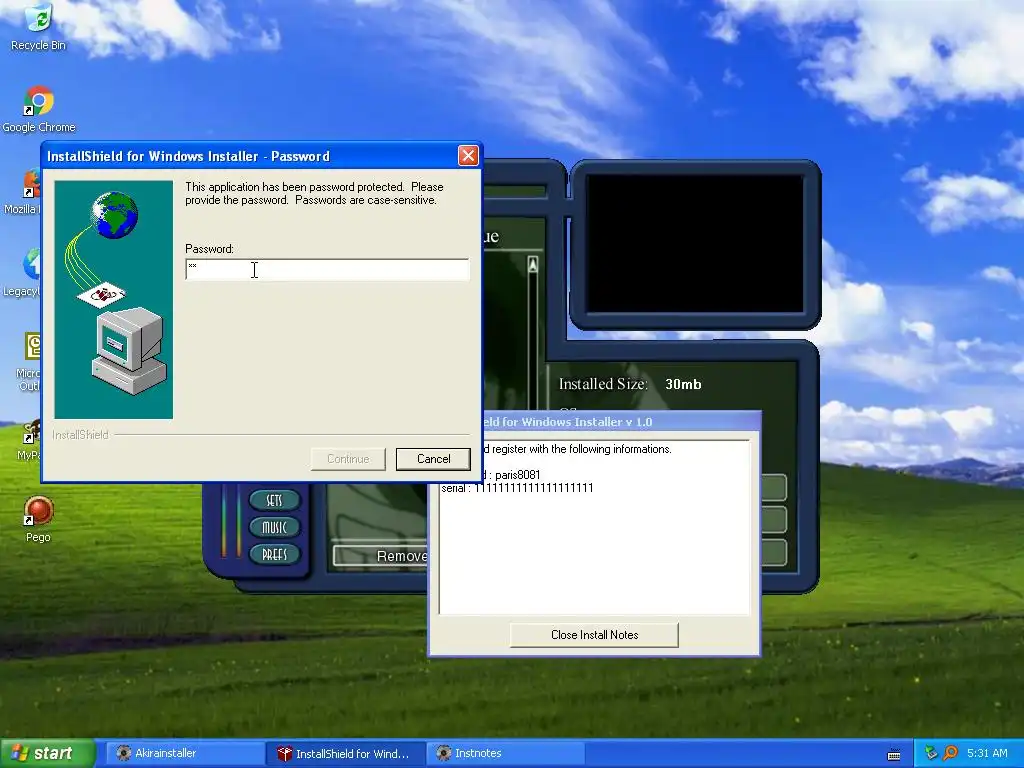The height and width of the screenshot is (768, 1024).
Task: Click the disabled Continue button
Action: point(348,459)
